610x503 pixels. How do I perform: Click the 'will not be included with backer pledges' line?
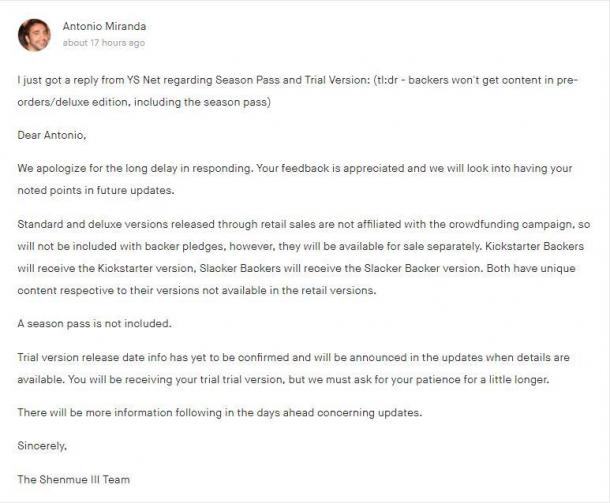click(301, 246)
